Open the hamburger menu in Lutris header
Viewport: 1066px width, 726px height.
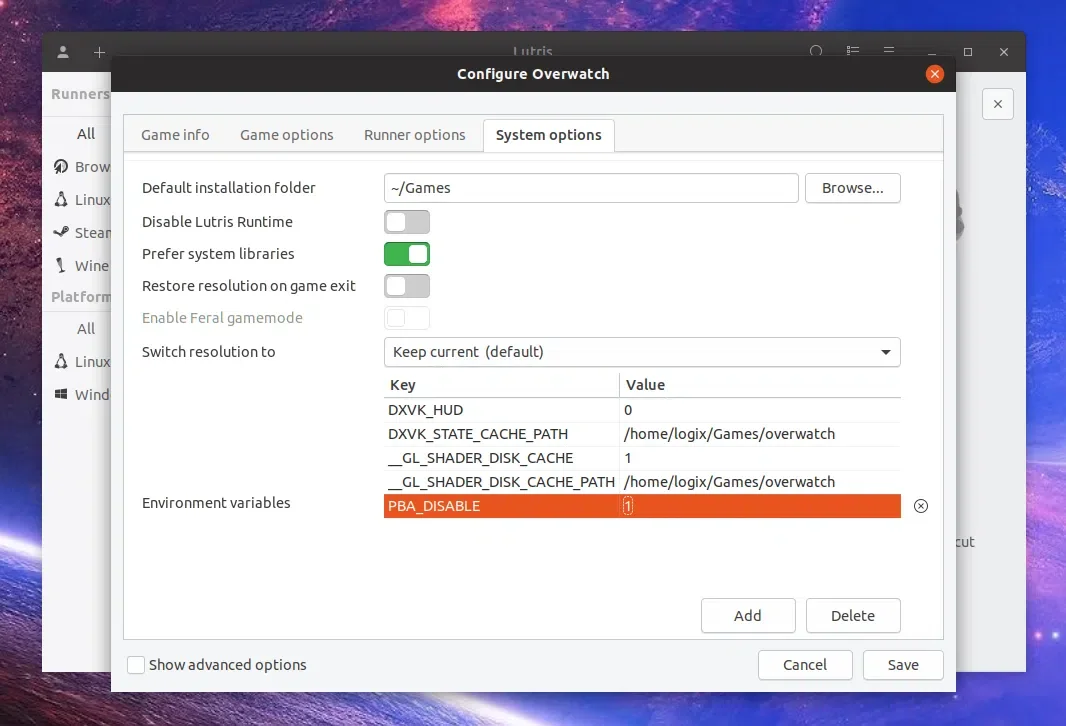point(889,50)
